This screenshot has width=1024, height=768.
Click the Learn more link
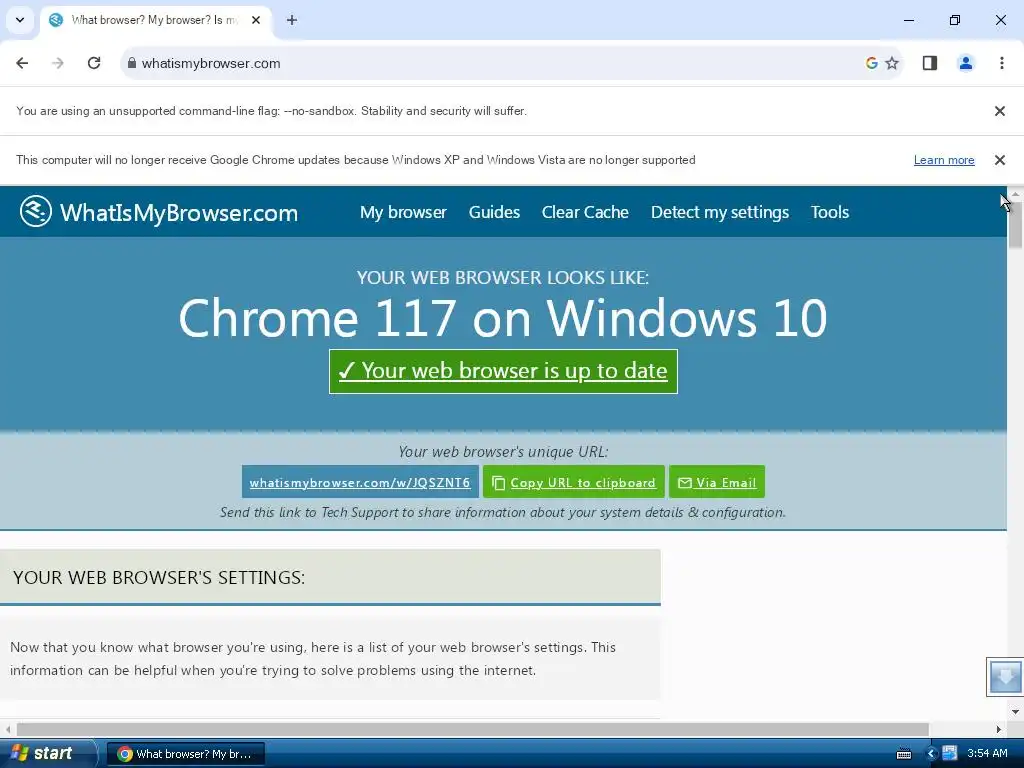click(x=944, y=160)
